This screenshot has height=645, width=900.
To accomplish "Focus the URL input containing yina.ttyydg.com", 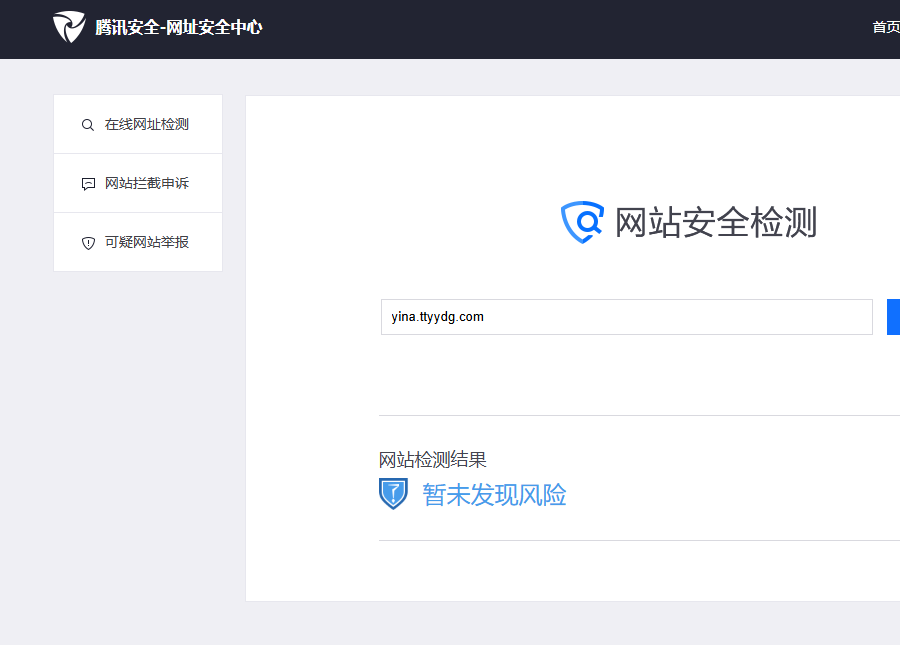I will click(627, 317).
